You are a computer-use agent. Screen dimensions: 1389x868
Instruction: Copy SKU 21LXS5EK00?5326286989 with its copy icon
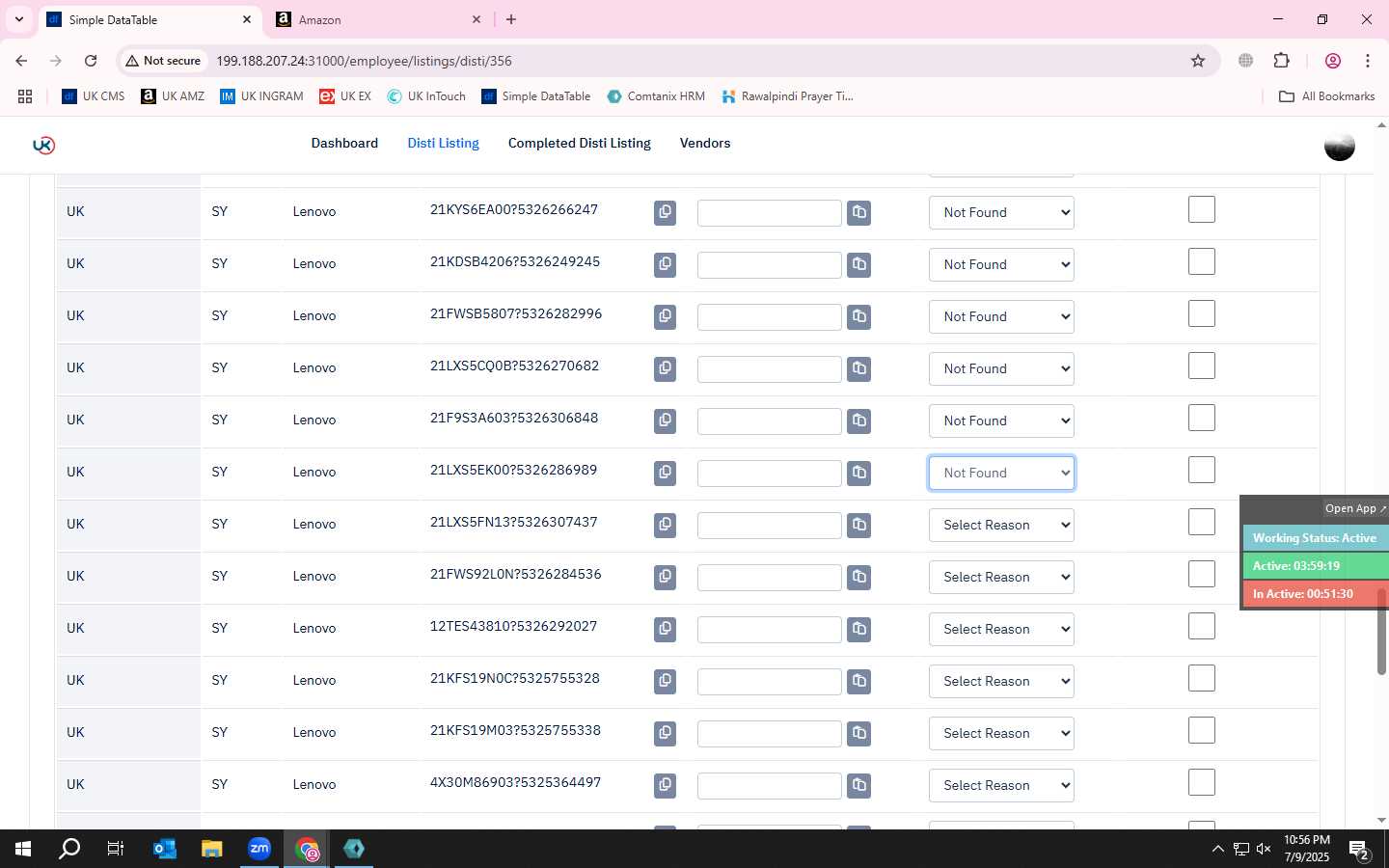pos(665,473)
